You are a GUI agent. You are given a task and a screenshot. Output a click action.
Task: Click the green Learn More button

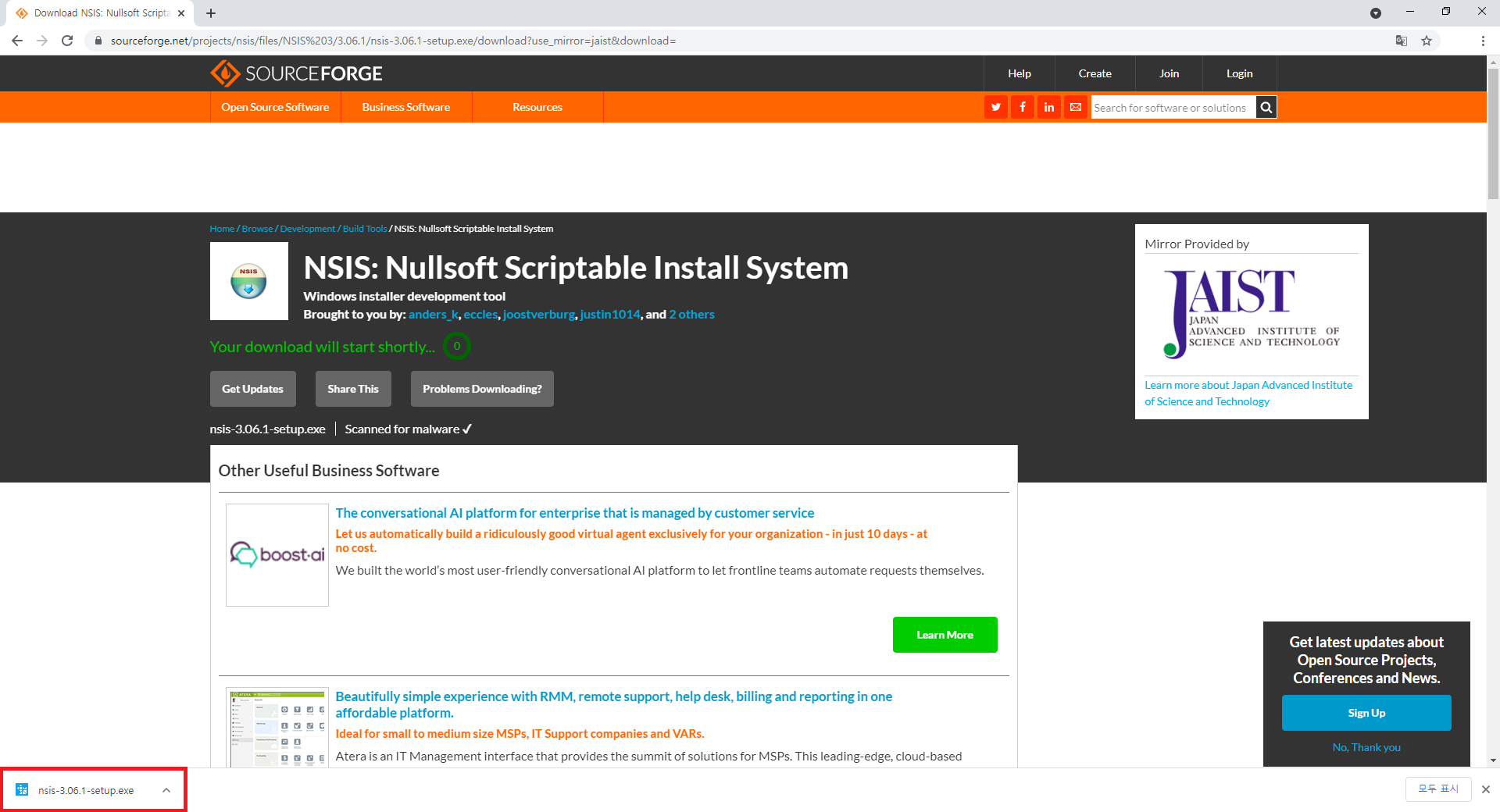(x=945, y=635)
